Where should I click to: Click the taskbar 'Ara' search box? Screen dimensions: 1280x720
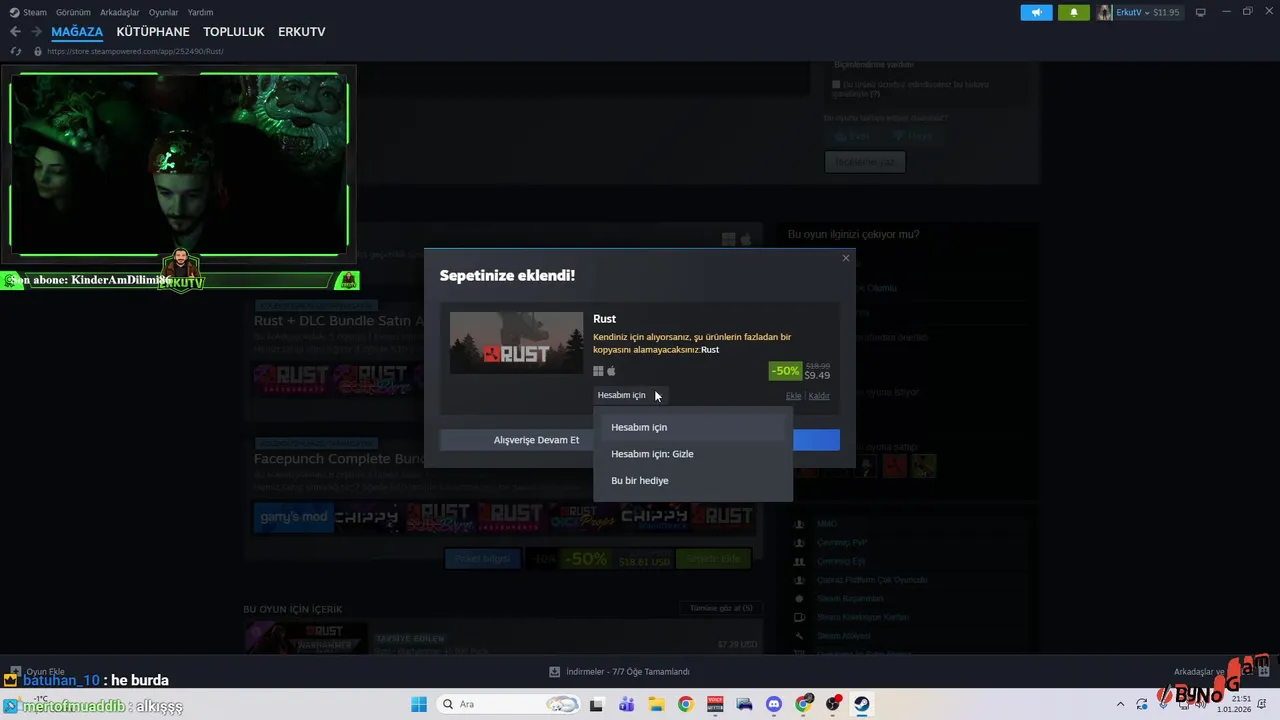(x=508, y=704)
